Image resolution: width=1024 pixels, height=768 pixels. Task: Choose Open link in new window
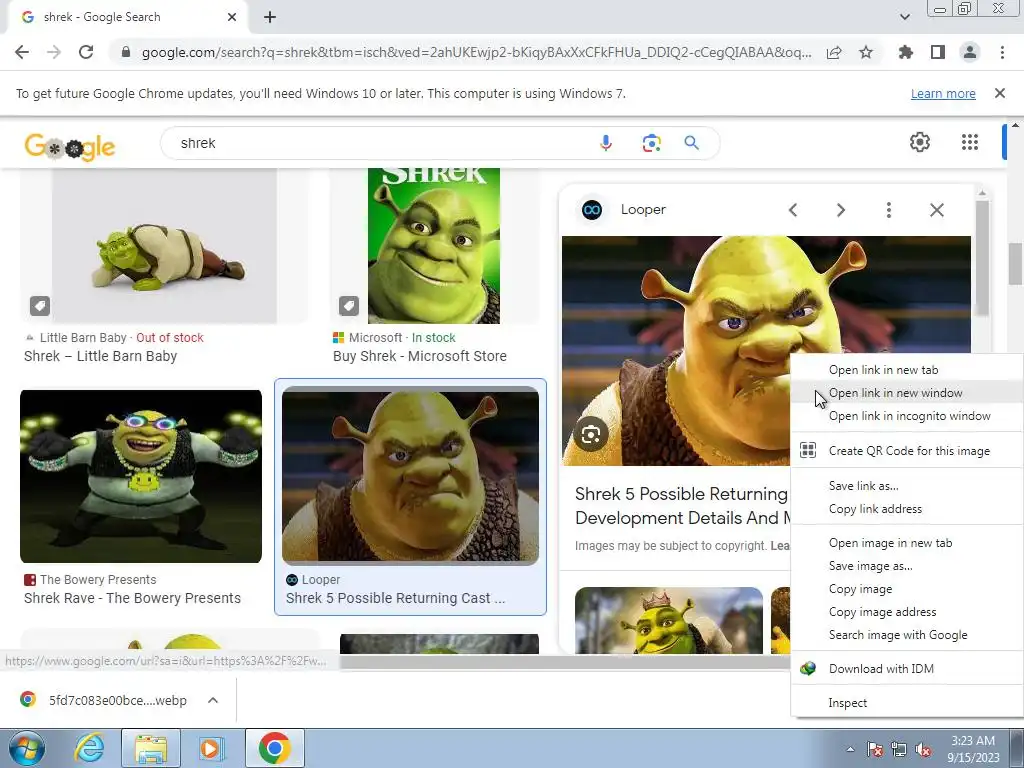[907, 392]
